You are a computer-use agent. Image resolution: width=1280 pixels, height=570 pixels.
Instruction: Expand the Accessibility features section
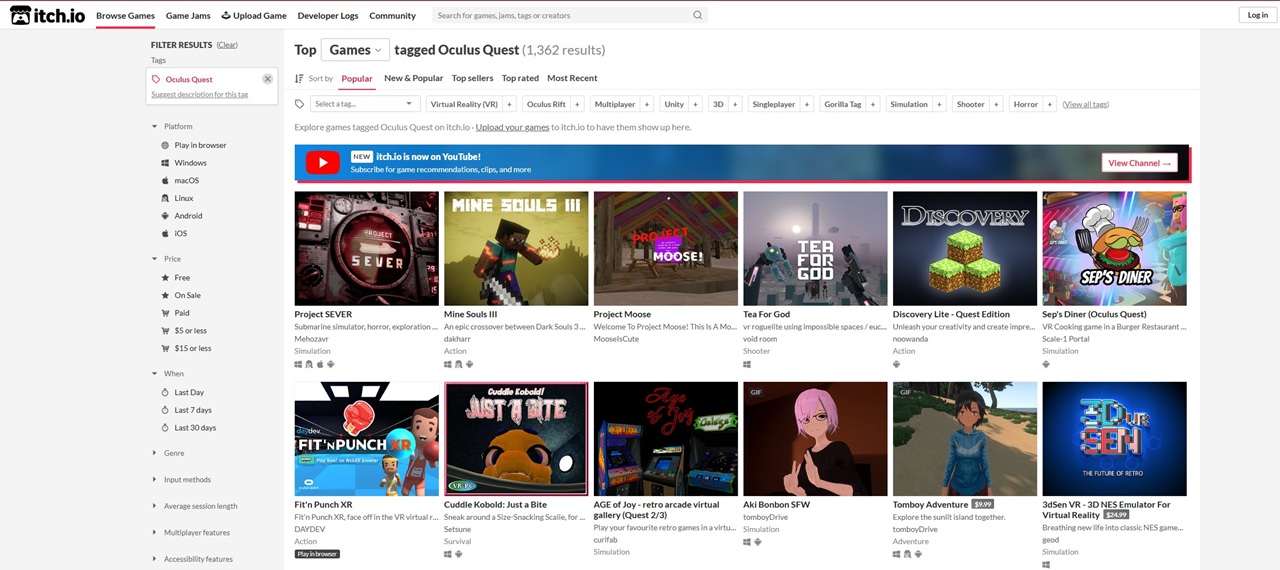[192, 559]
